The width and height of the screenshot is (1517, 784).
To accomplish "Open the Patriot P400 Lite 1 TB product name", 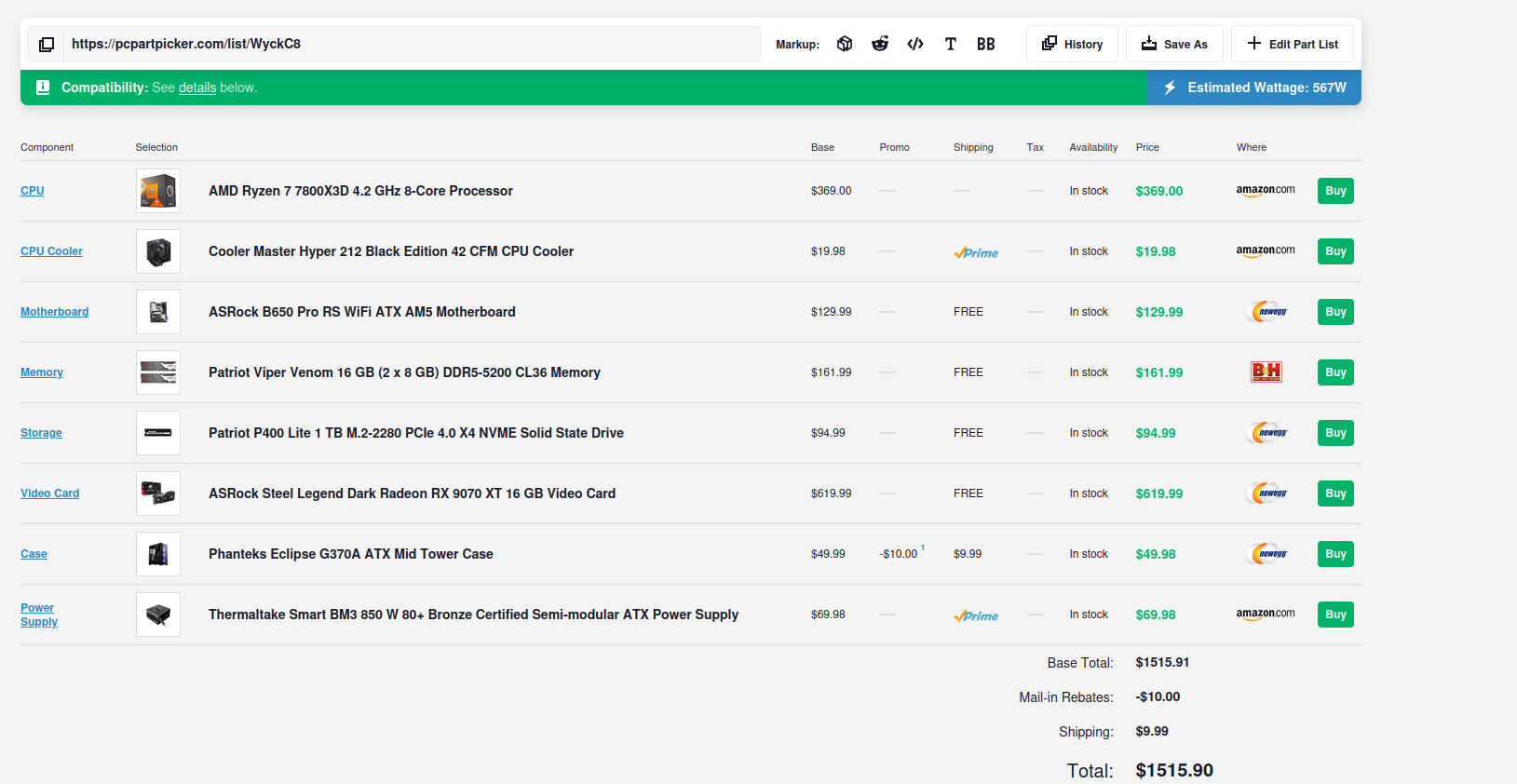I will 416,433.
